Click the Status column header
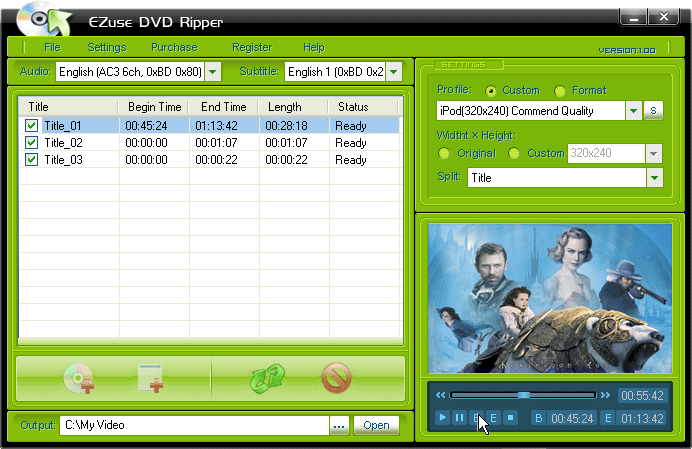Image resolution: width=692 pixels, height=449 pixels. [x=363, y=107]
